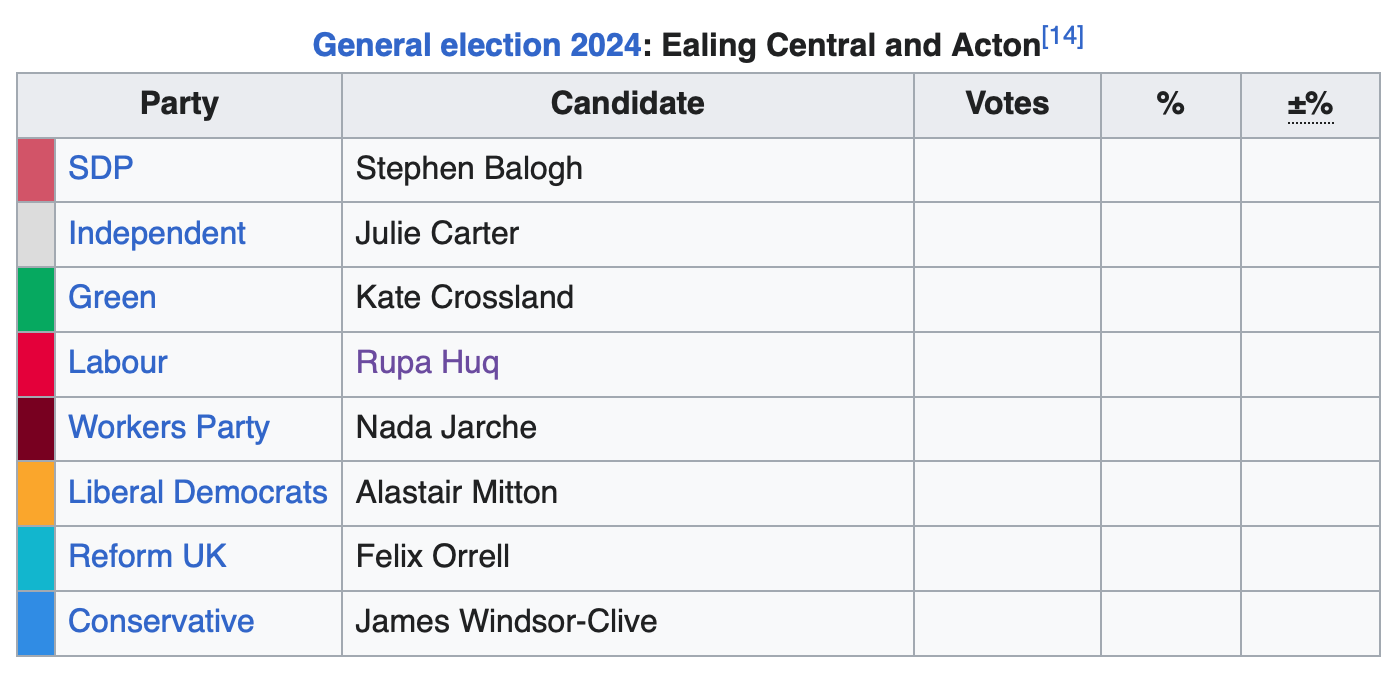Click the Liberal Democrats orange swatch

[36, 493]
